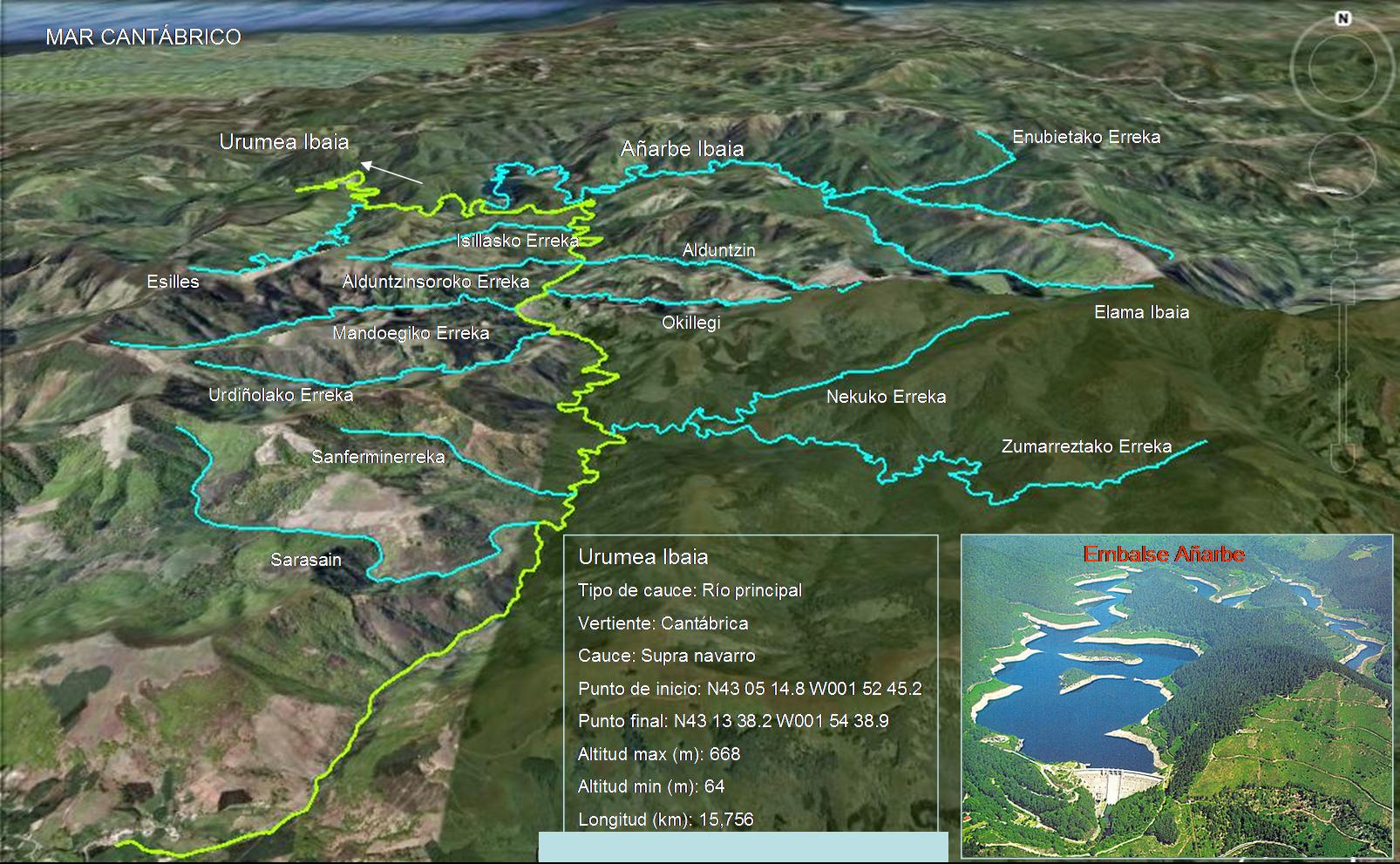Click the light blue bar below info panel
1400x864 pixels.
[743, 847]
